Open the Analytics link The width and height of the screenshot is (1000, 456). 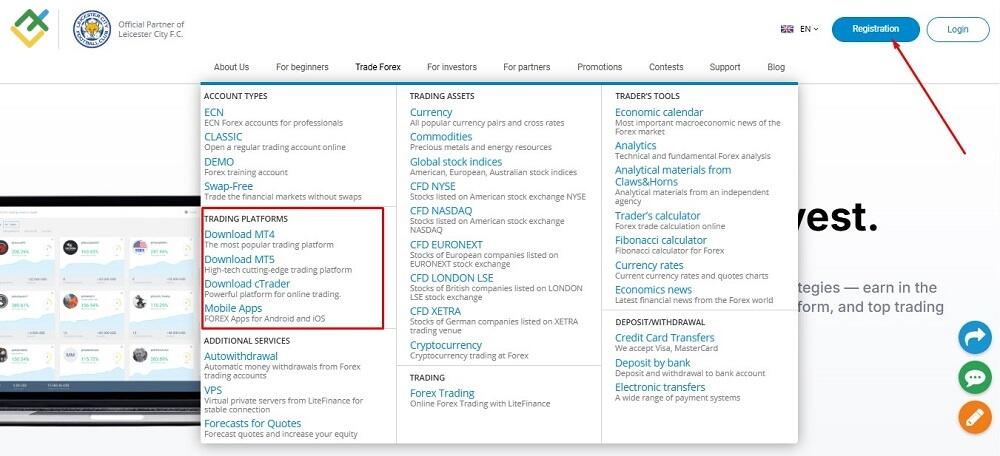coord(636,146)
